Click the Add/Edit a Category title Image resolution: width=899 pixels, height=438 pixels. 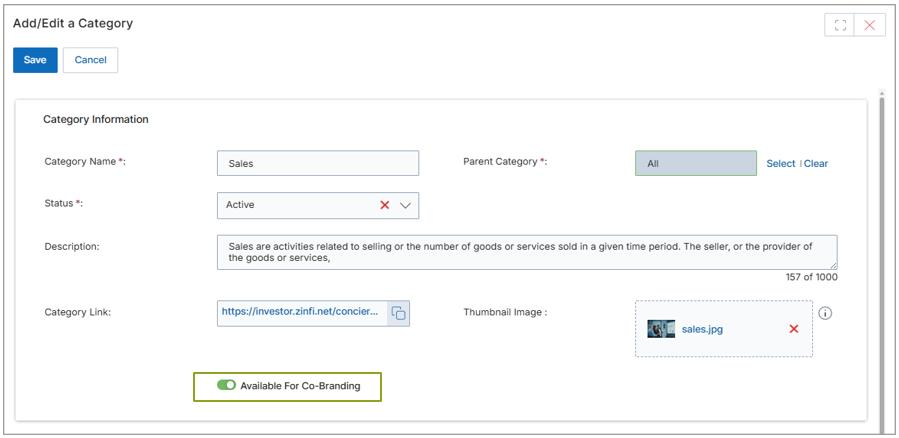73,24
